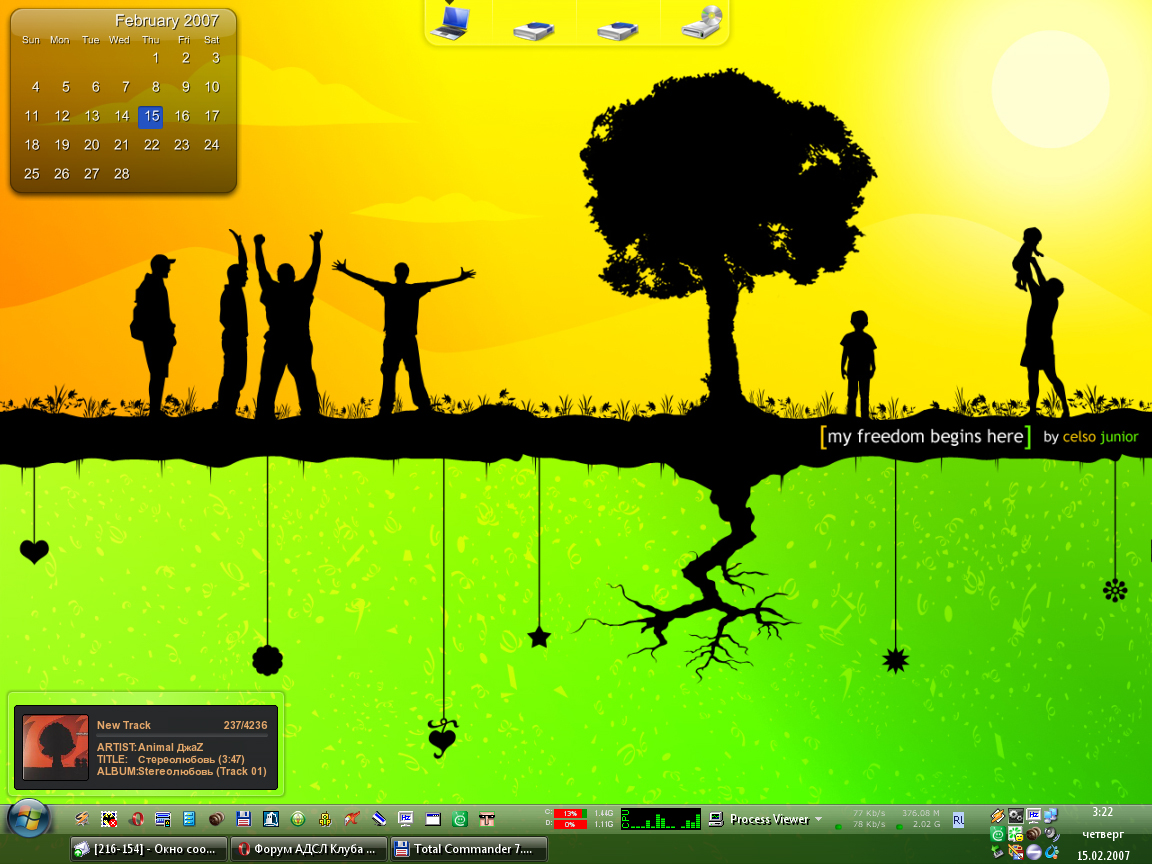Click the date 15.02.2007 in tray
The image size is (1152, 864).
click(x=1103, y=856)
